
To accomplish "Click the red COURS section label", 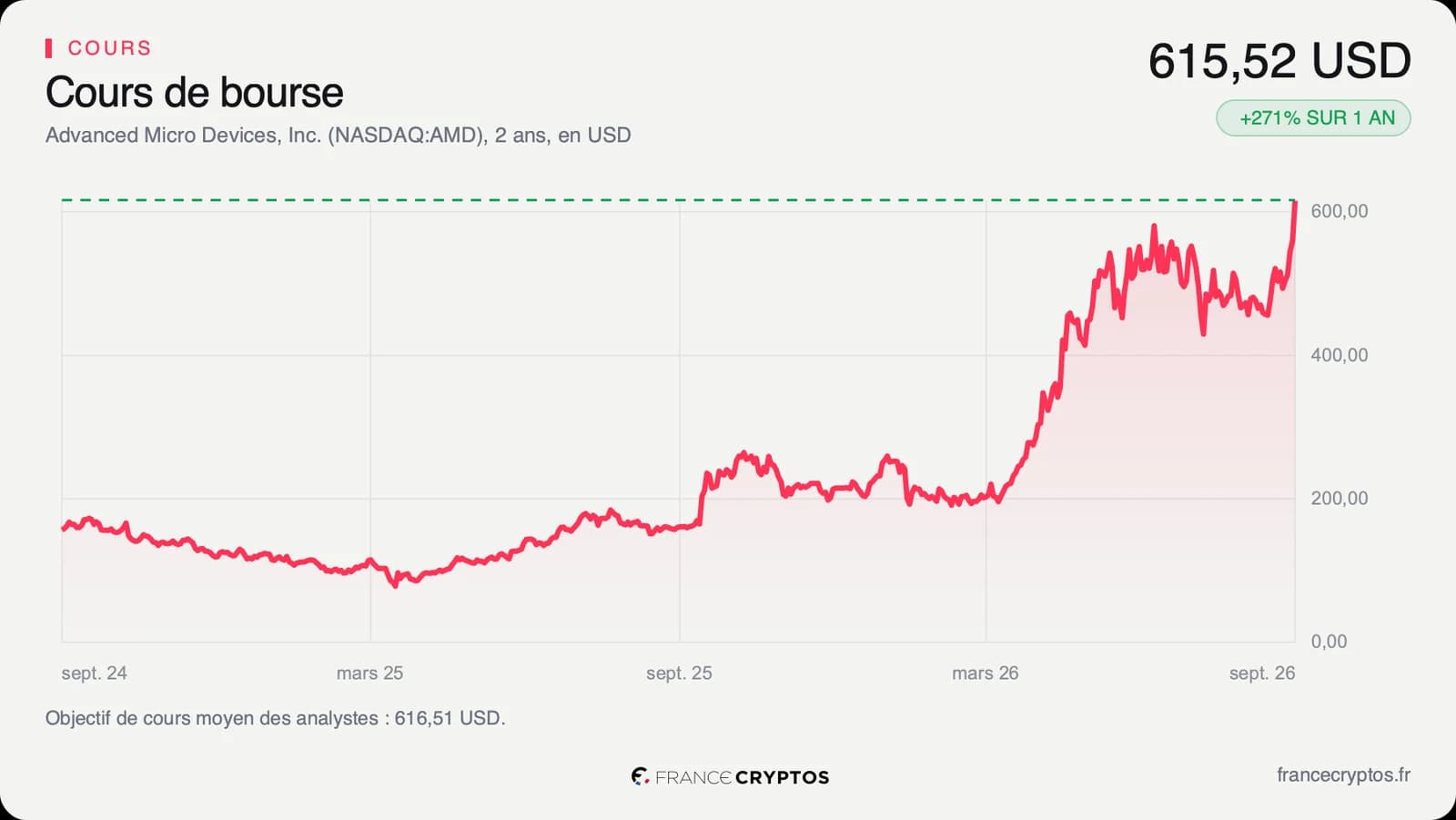I will pyautogui.click(x=109, y=48).
